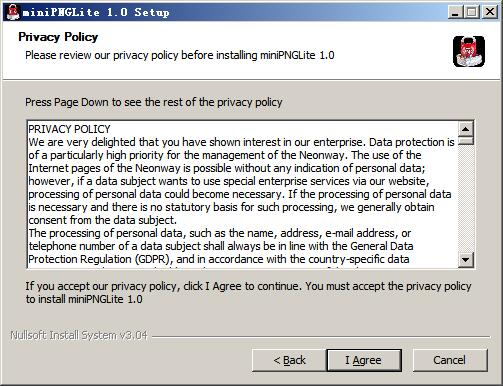This screenshot has width=503, height=386.
Task: Click the miniPNGLite logo in the header
Action: coord(469,52)
